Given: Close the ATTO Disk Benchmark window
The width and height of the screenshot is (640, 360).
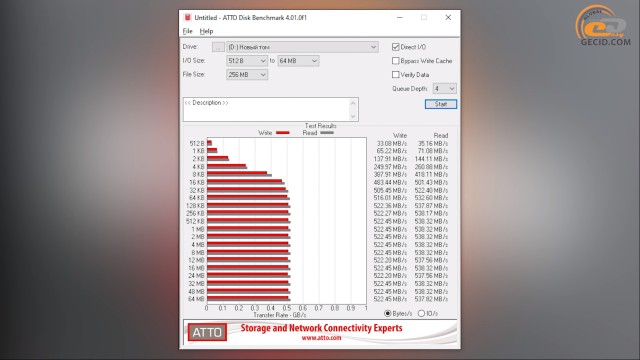Looking at the screenshot, I should (448, 18).
